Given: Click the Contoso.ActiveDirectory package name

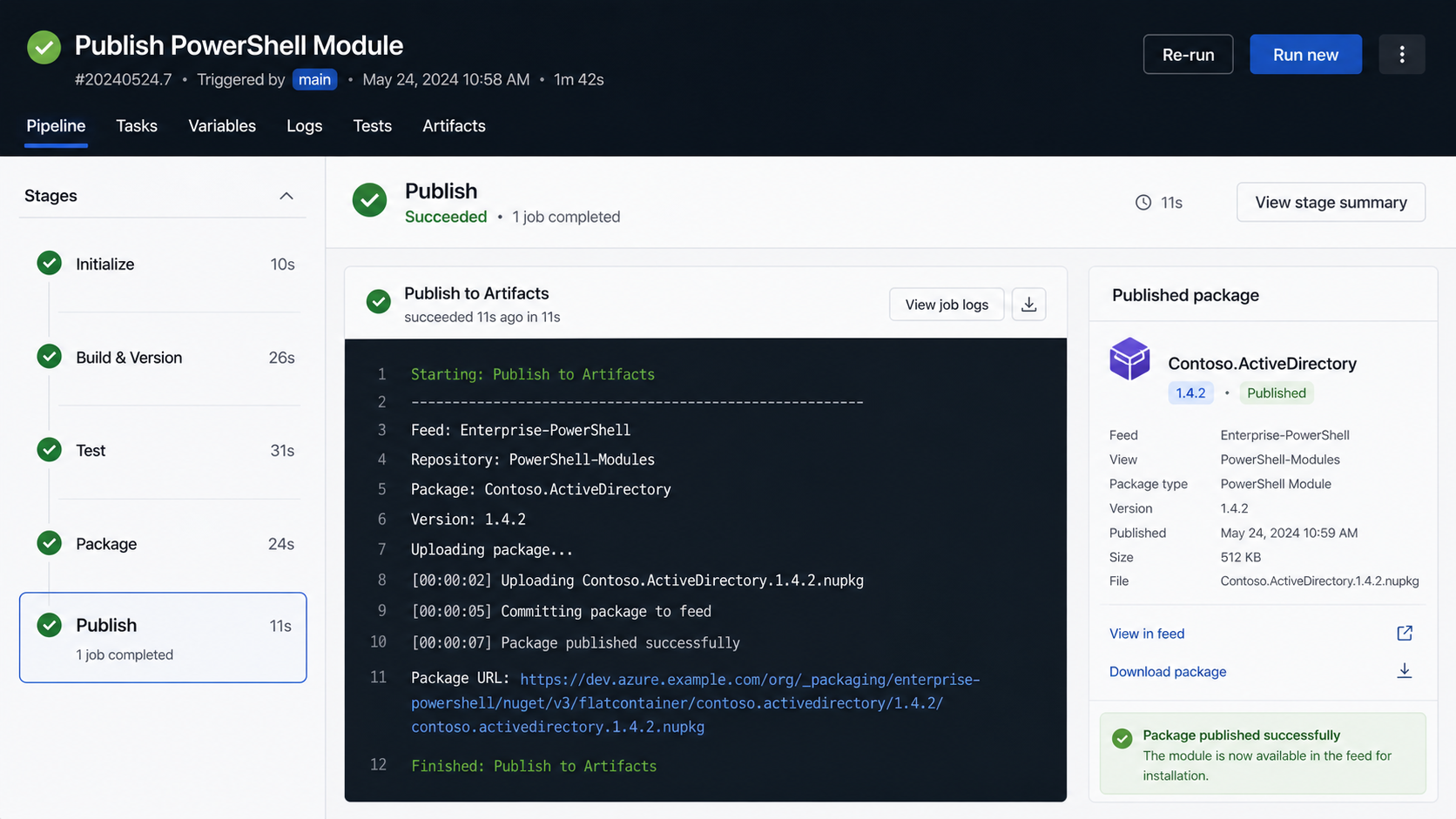Looking at the screenshot, I should coord(1262,363).
